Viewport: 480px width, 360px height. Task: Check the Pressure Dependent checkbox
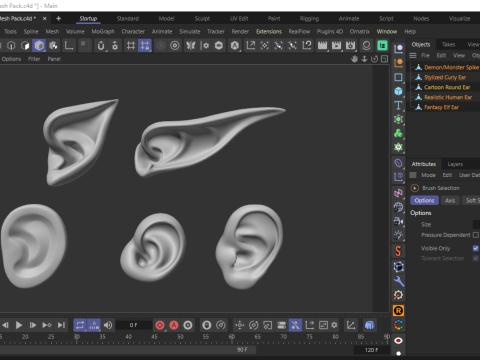click(x=476, y=235)
